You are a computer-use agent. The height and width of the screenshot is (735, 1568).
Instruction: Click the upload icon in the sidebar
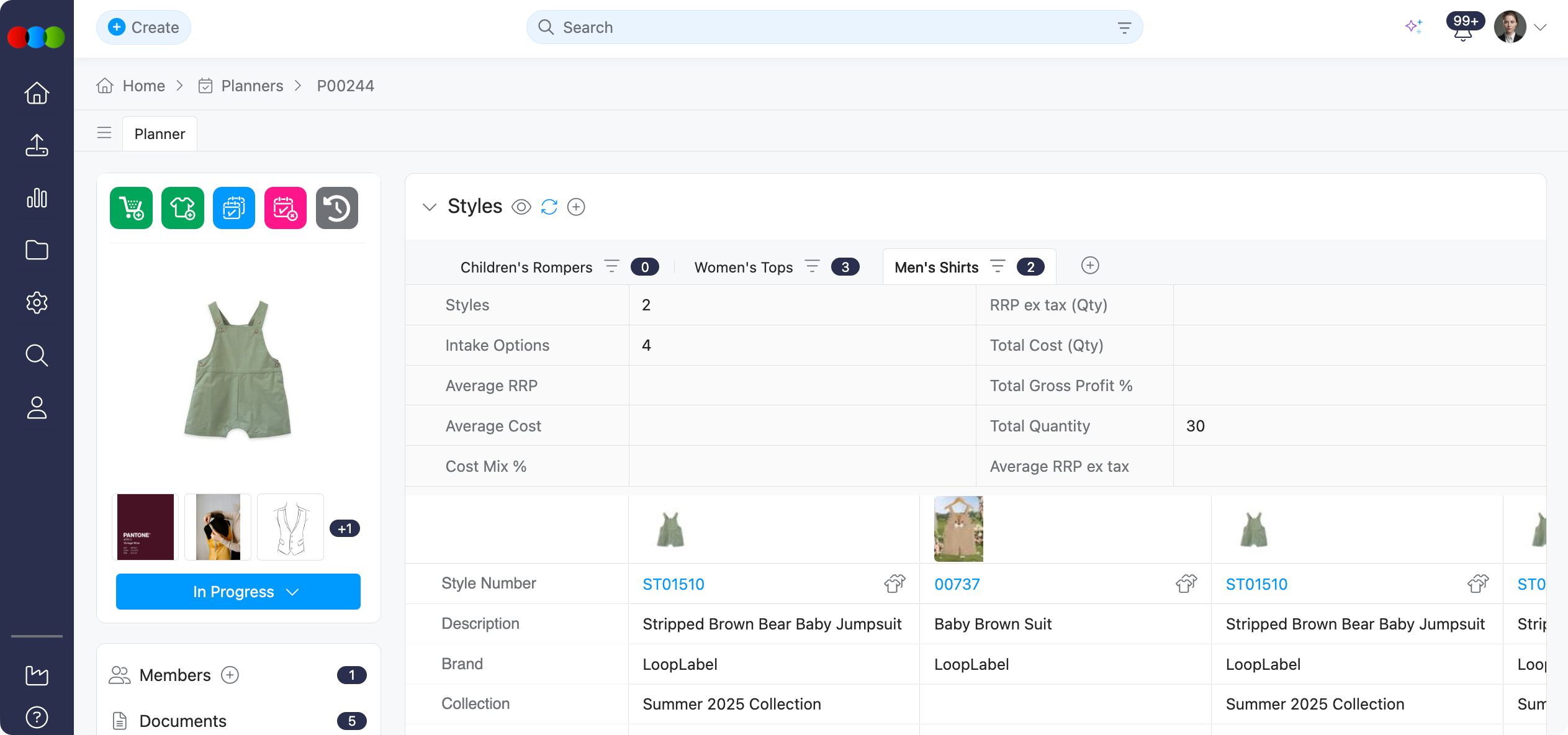(37, 145)
